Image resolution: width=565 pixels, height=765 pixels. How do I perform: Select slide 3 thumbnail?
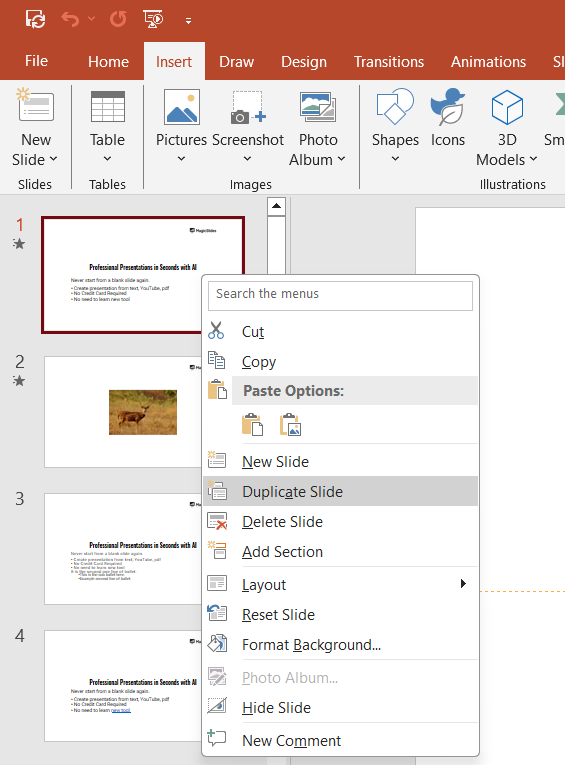coord(122,549)
